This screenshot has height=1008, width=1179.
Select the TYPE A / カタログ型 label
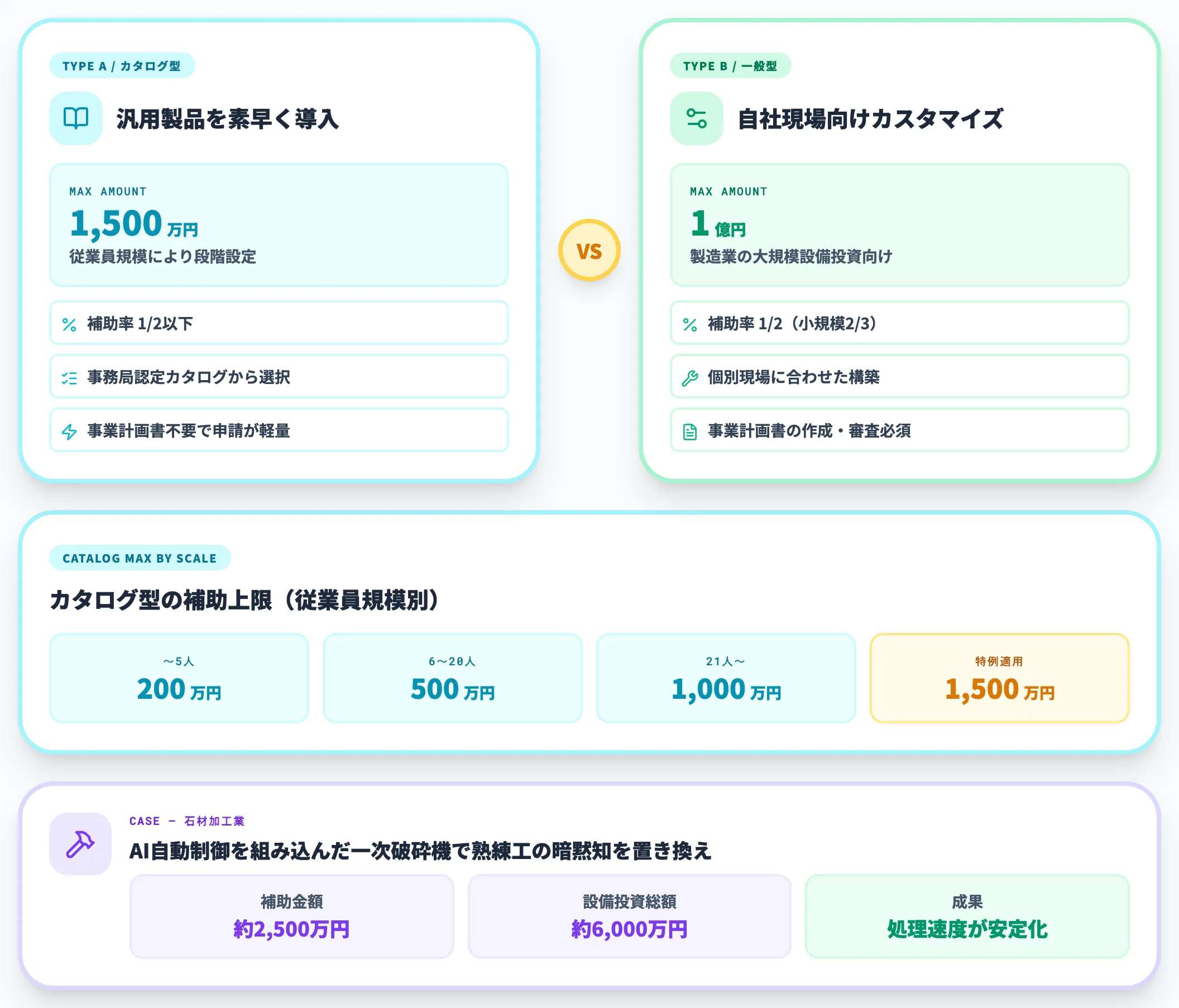click(x=122, y=65)
